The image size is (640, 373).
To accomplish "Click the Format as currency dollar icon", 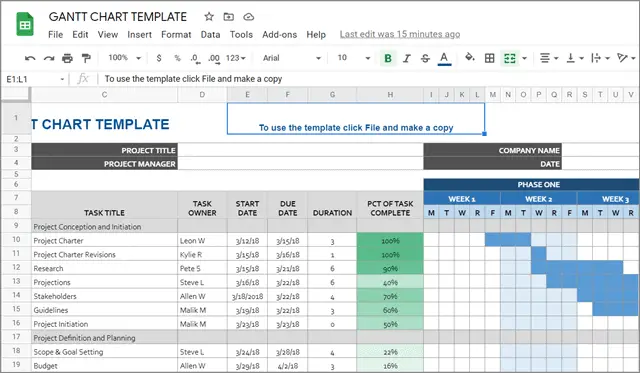I will pyautogui.click(x=159, y=58).
